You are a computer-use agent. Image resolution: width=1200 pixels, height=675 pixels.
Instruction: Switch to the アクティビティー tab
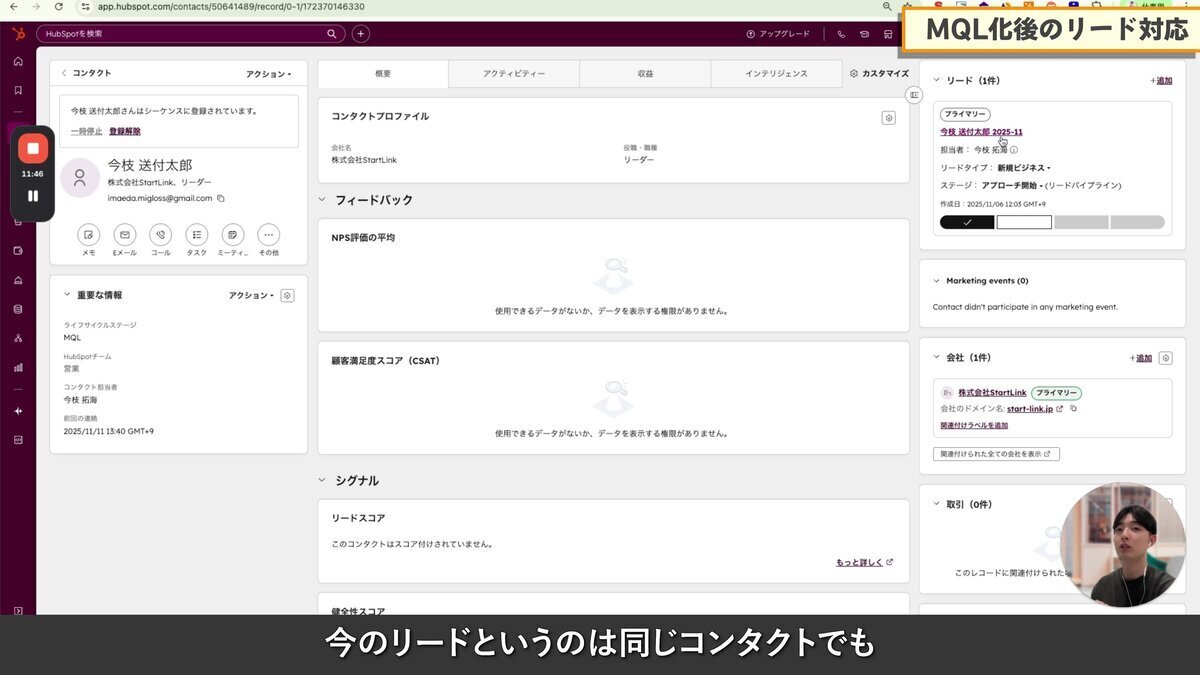[516, 72]
